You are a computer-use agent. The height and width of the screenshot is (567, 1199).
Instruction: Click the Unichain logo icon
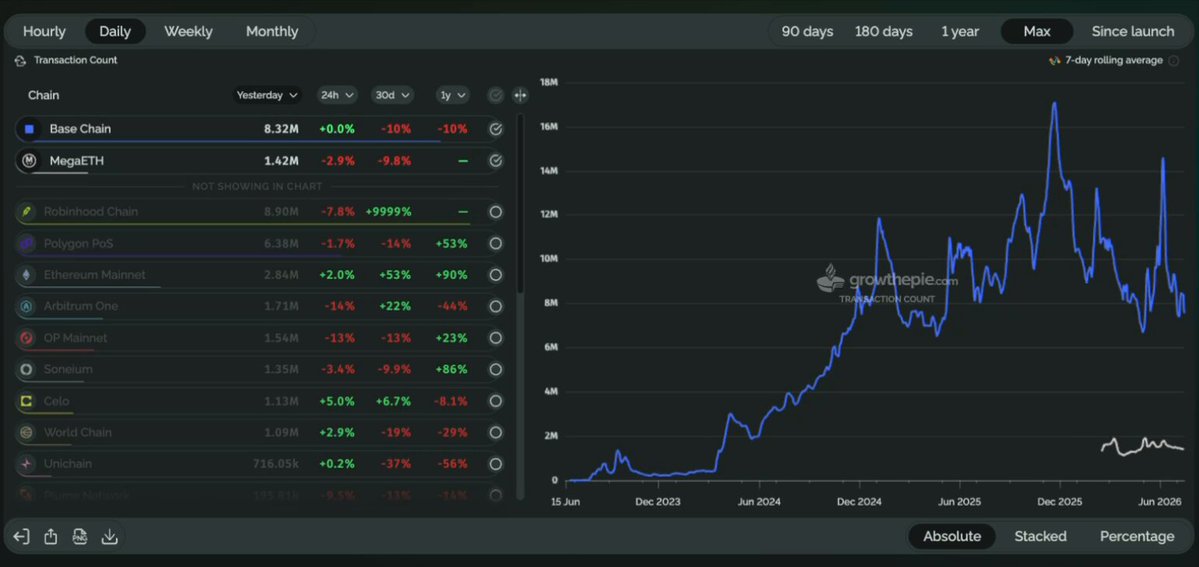(28, 464)
